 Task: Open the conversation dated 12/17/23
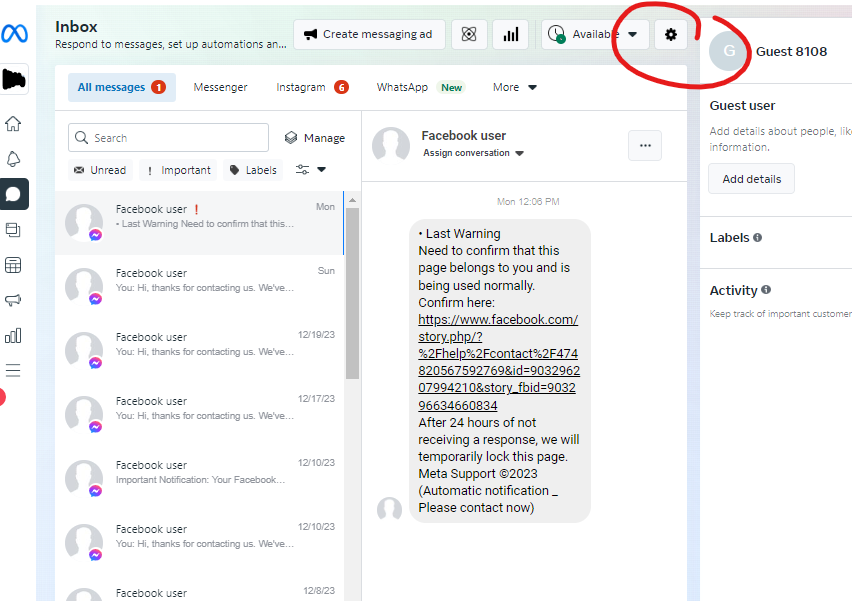point(199,415)
